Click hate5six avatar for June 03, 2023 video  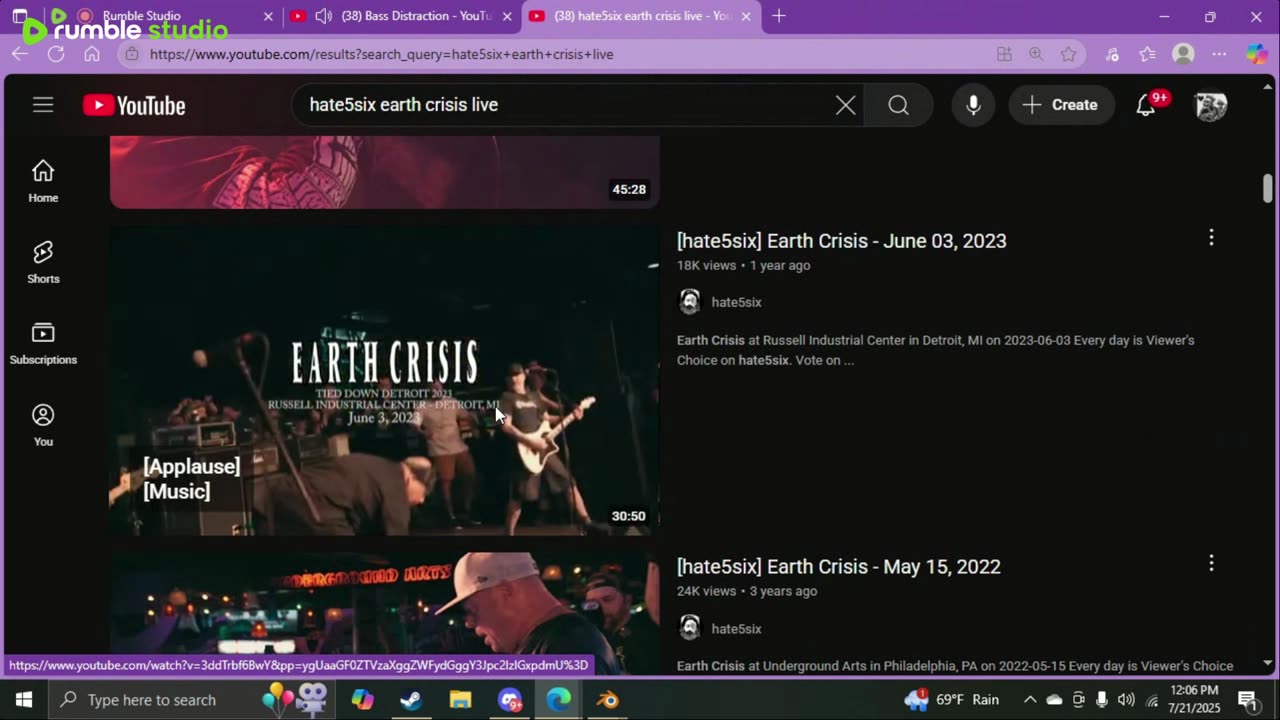(689, 302)
